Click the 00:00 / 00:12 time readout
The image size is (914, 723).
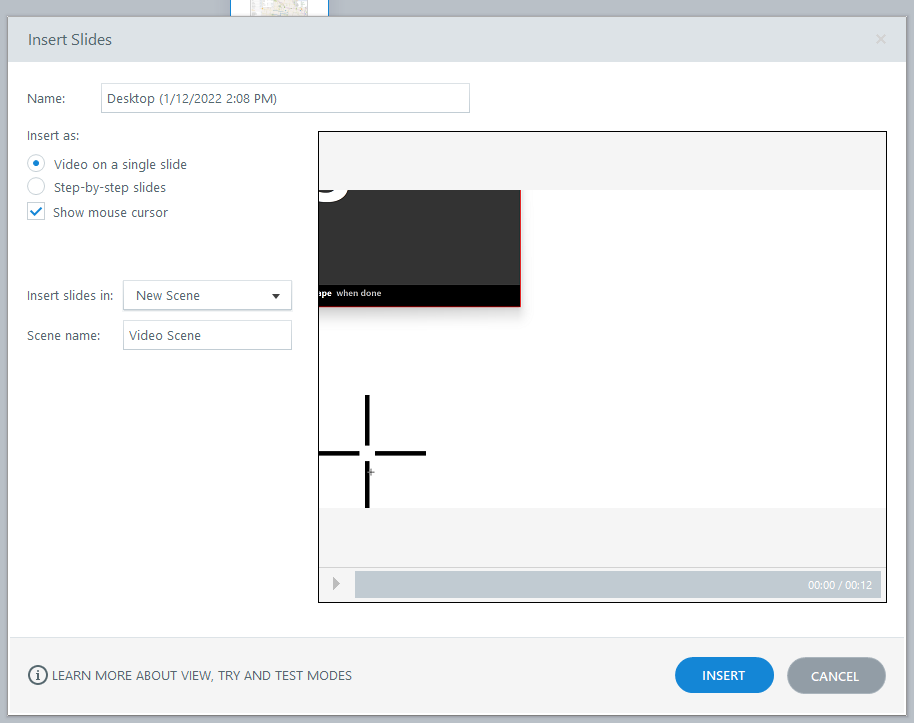point(839,585)
